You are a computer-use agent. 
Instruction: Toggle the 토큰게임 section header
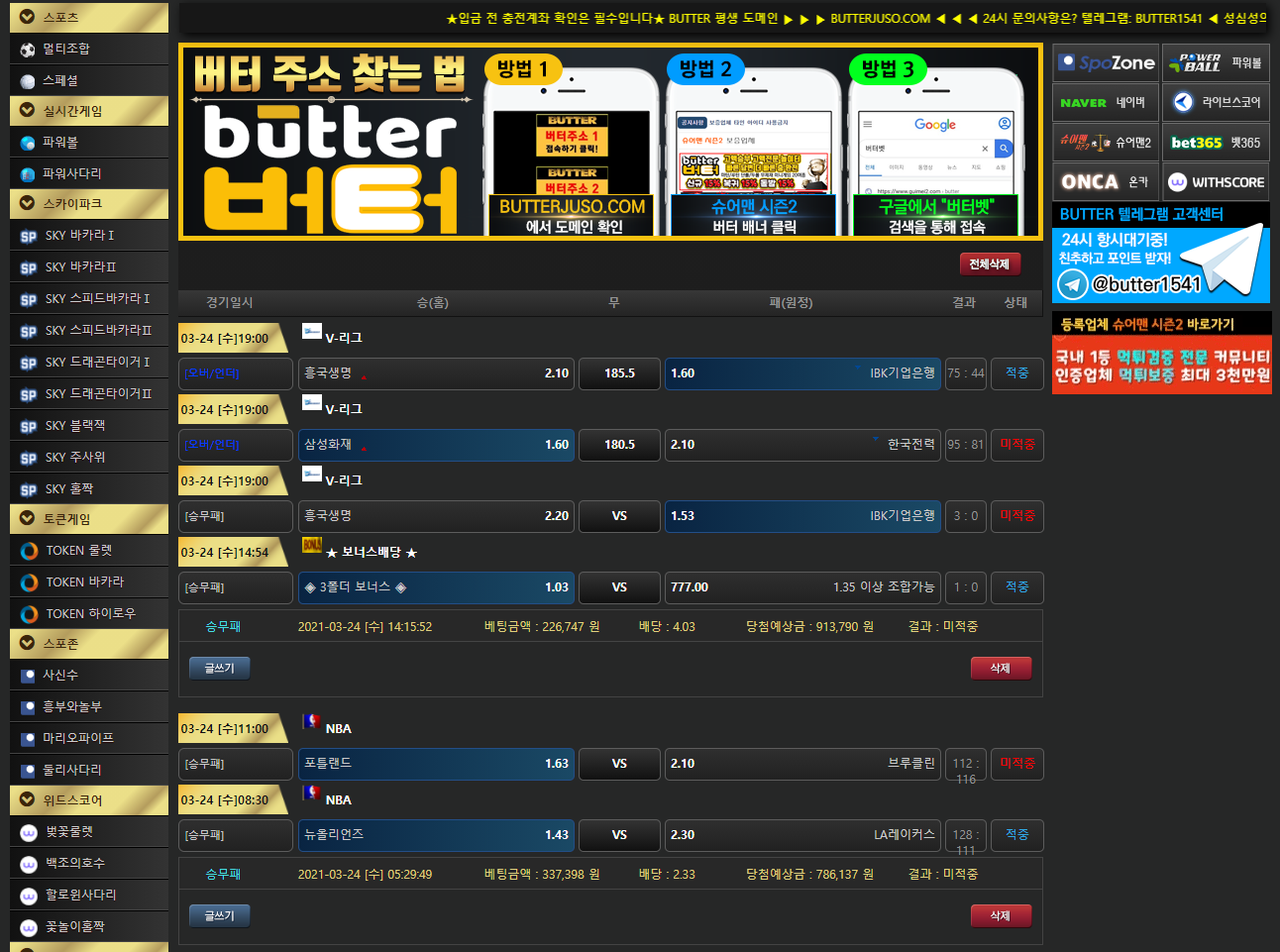coord(28,518)
